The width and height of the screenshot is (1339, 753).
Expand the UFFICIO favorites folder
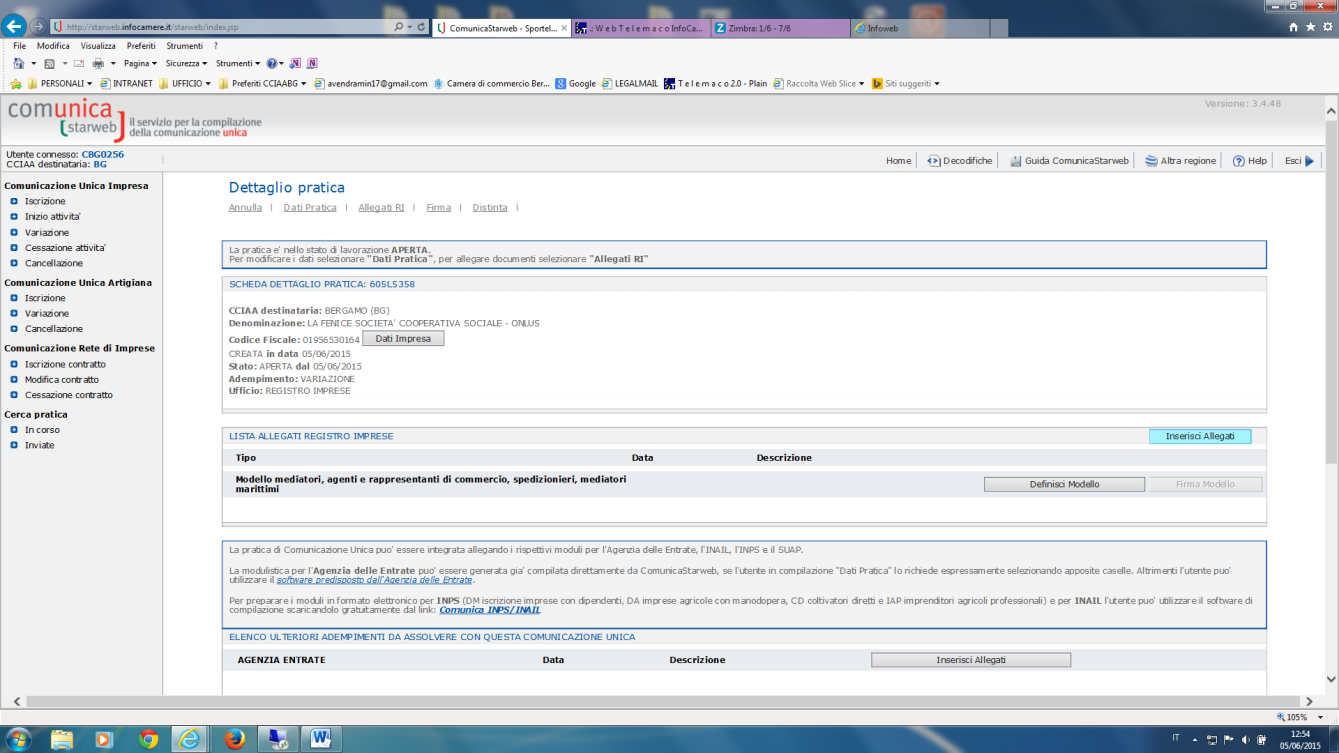point(185,84)
